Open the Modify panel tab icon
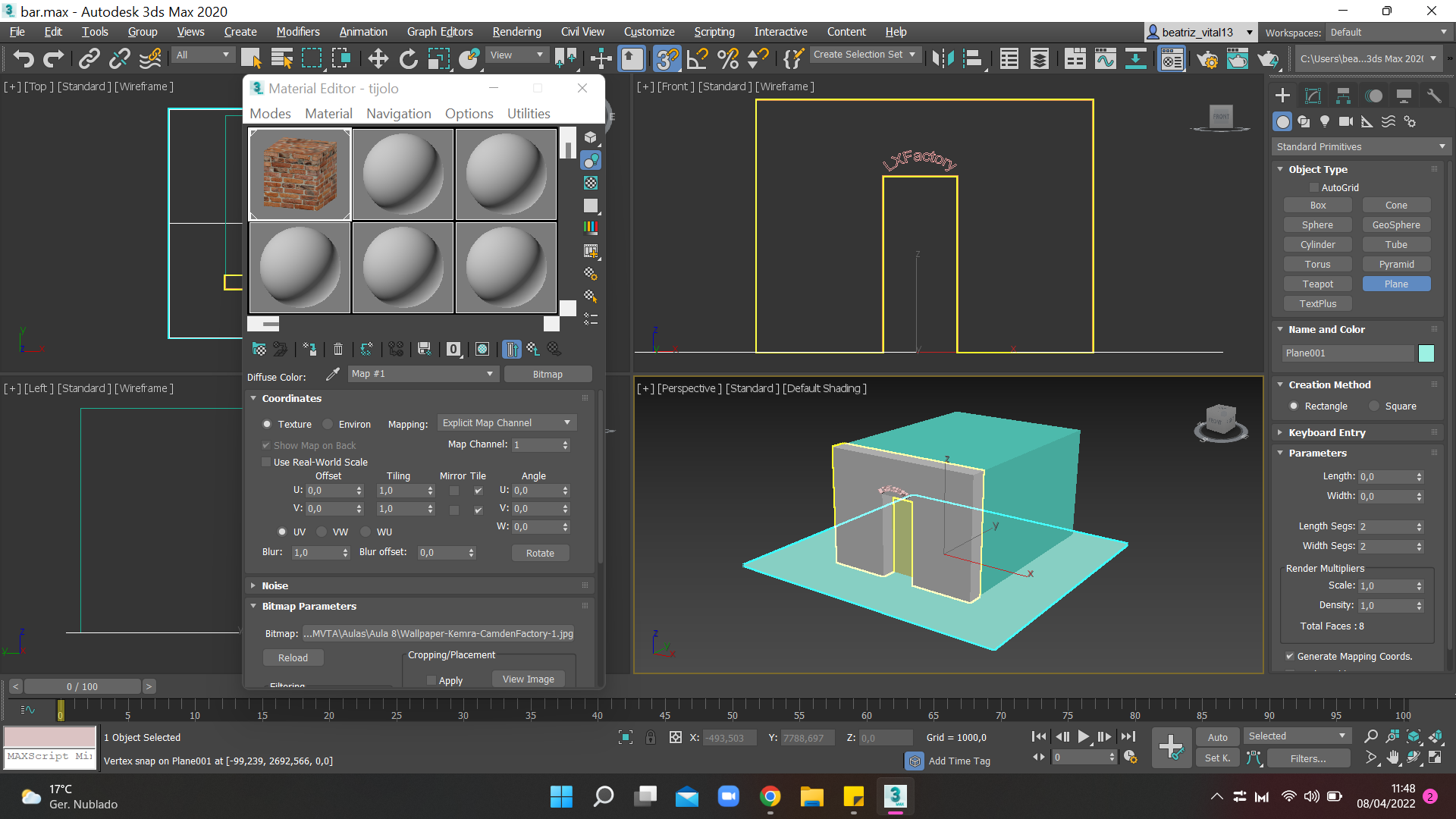This screenshot has width=1456, height=819. point(1313,96)
